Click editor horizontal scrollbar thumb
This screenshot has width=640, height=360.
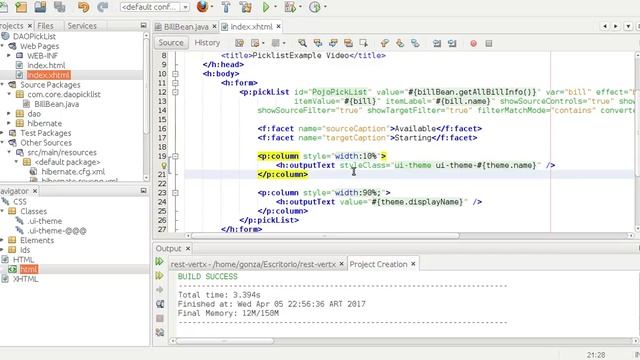(x=325, y=236)
